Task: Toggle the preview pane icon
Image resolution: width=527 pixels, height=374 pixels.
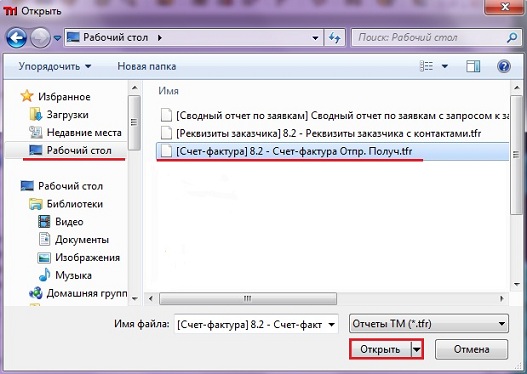Action: [473, 66]
